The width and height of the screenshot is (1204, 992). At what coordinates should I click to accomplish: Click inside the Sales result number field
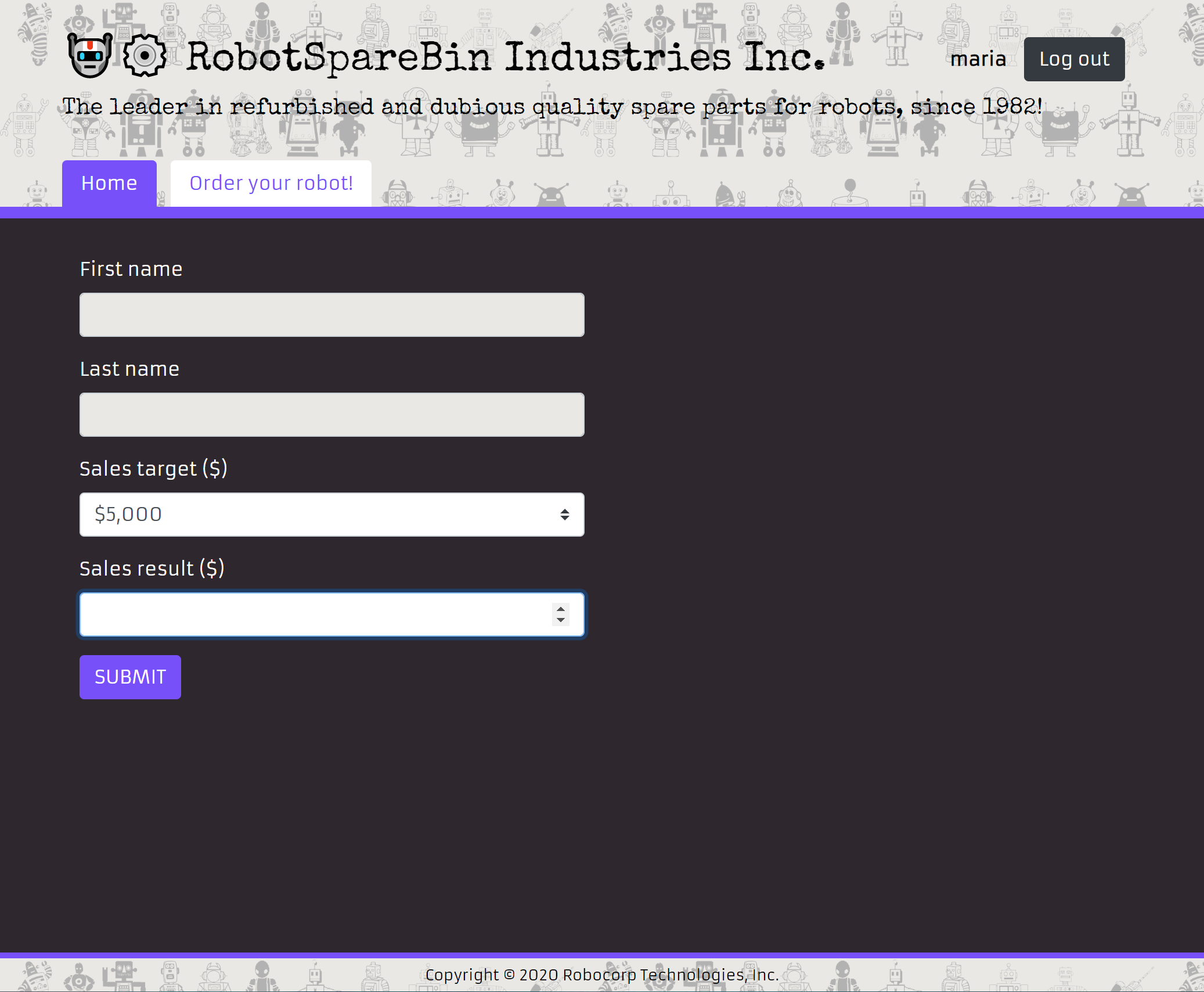(313, 614)
